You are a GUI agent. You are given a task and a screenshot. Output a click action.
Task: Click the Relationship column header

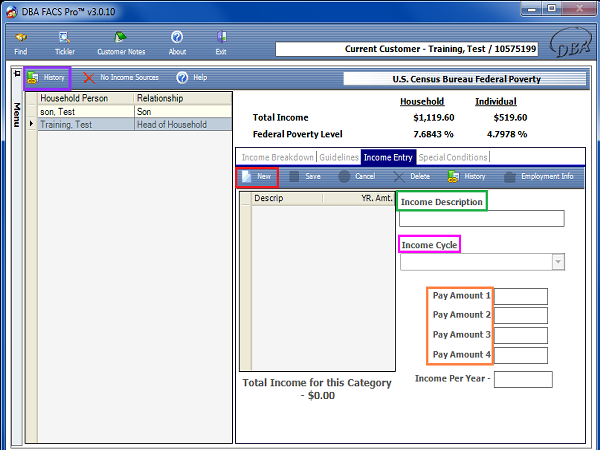pyautogui.click(x=183, y=98)
